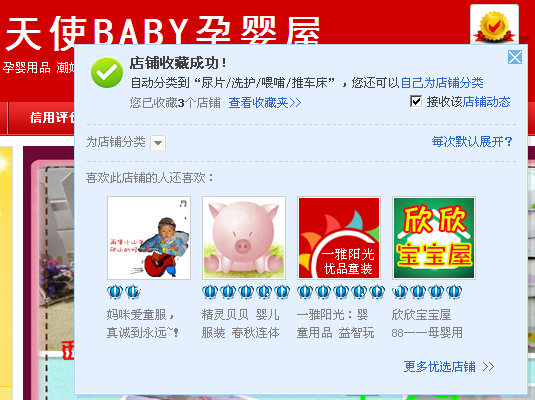Click the 每次默认展开? link
The width and height of the screenshot is (535, 400).
point(472,141)
